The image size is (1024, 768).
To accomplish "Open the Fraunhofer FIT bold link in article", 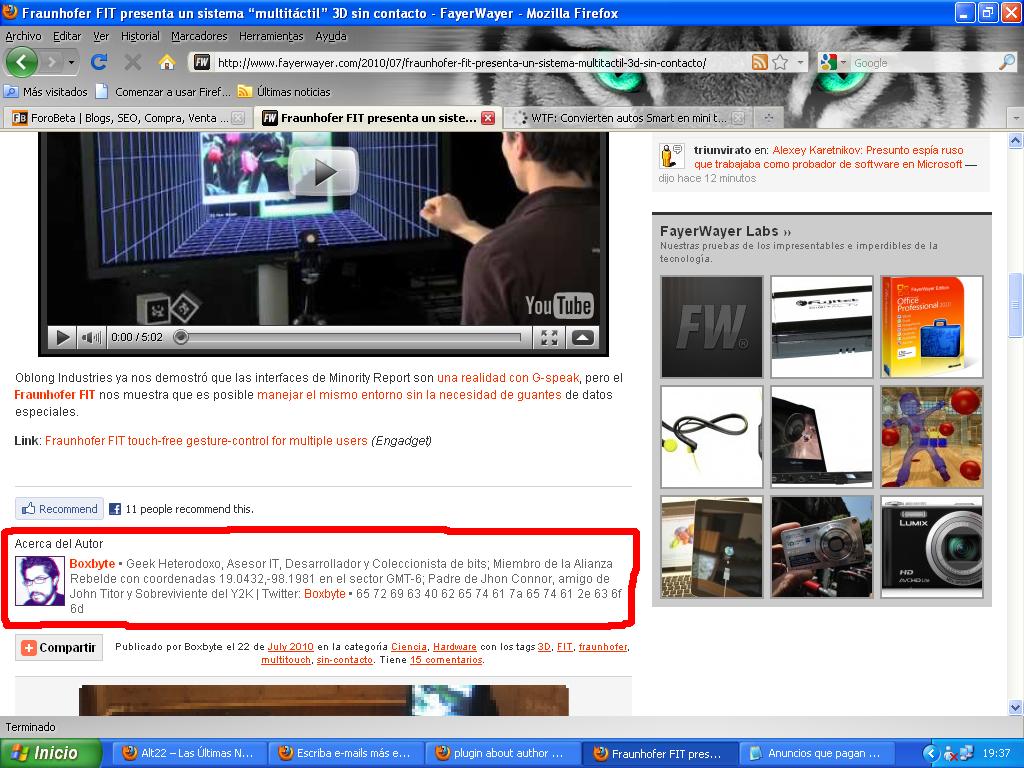I will tap(55, 394).
